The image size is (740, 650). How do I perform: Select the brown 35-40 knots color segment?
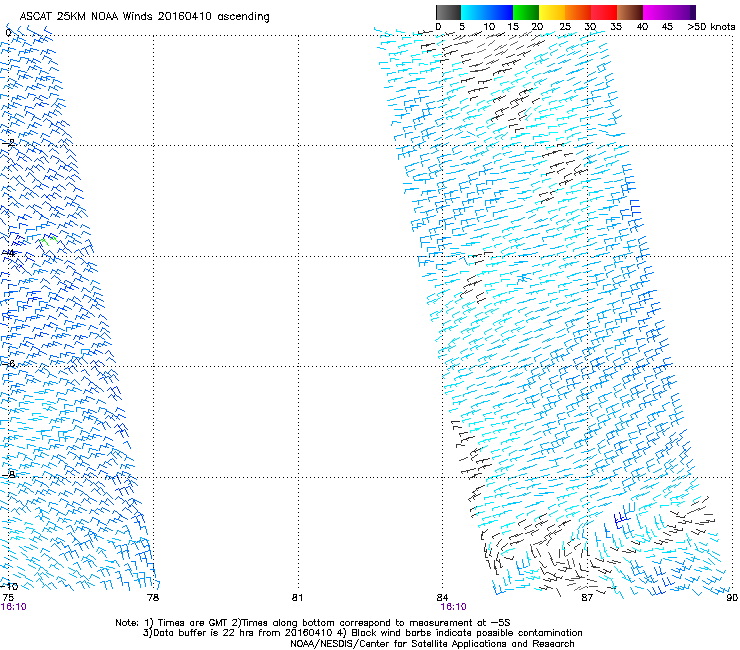click(x=630, y=12)
